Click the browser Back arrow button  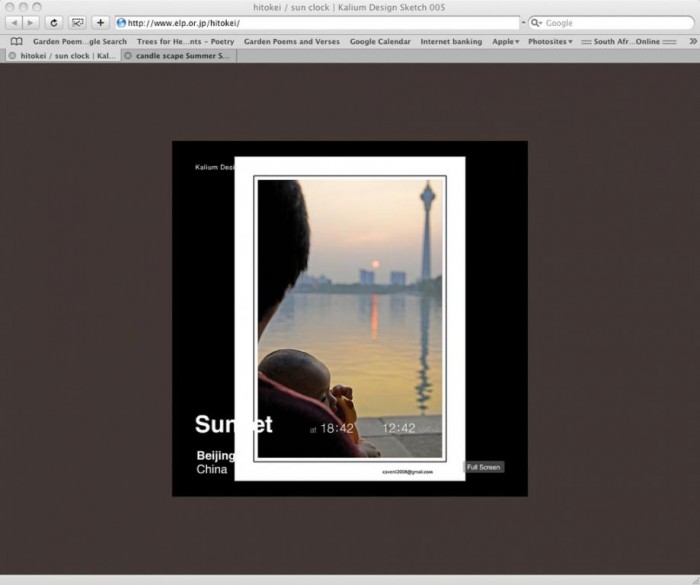14,22
